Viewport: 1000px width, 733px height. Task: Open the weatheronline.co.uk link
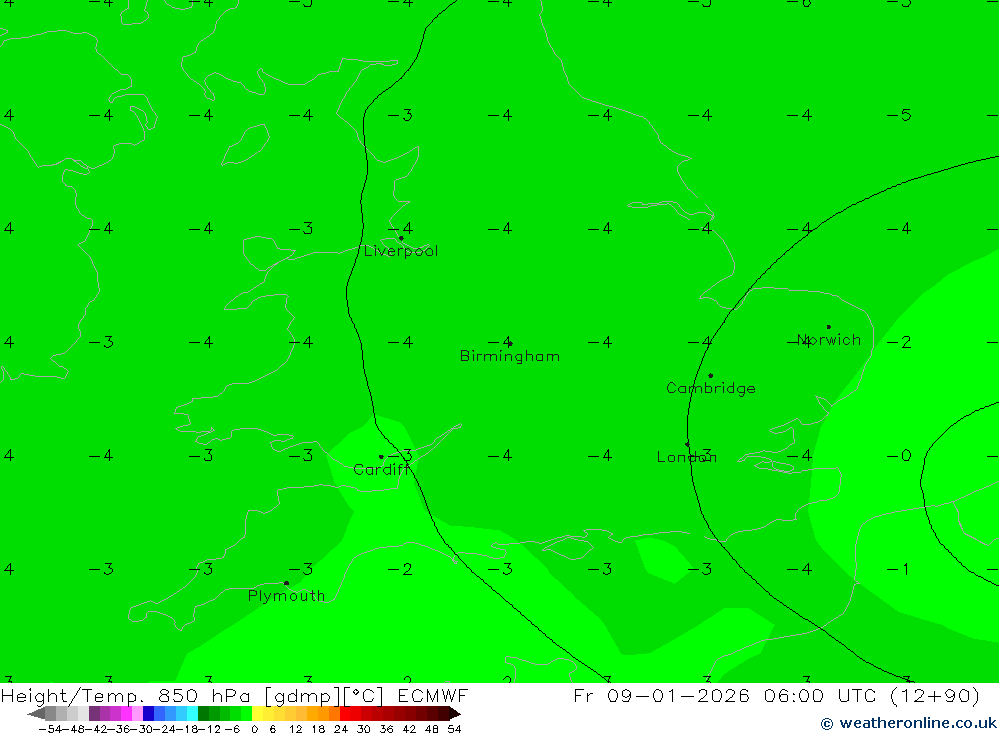909,723
